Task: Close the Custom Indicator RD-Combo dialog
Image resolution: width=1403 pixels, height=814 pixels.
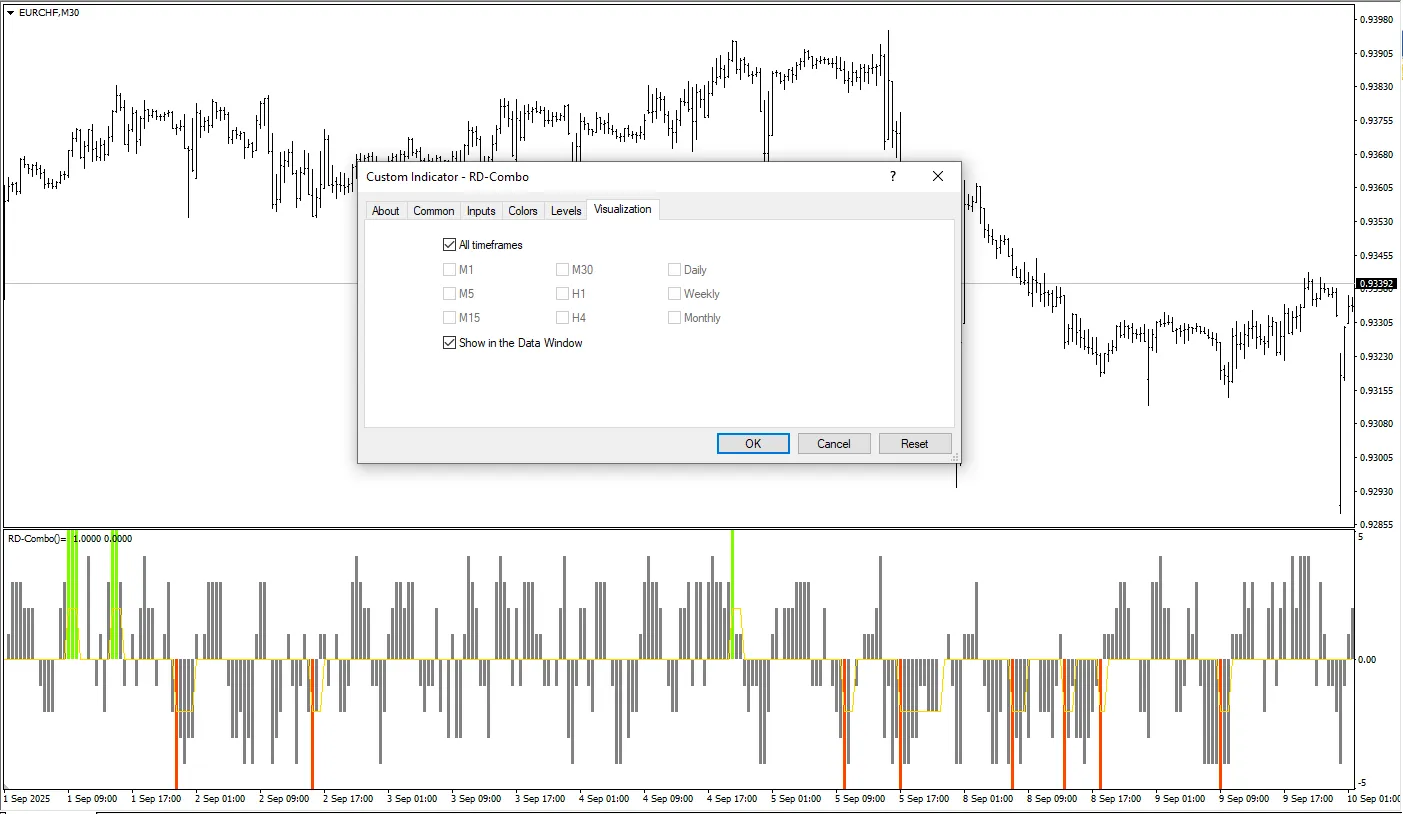Action: pyautogui.click(x=937, y=176)
